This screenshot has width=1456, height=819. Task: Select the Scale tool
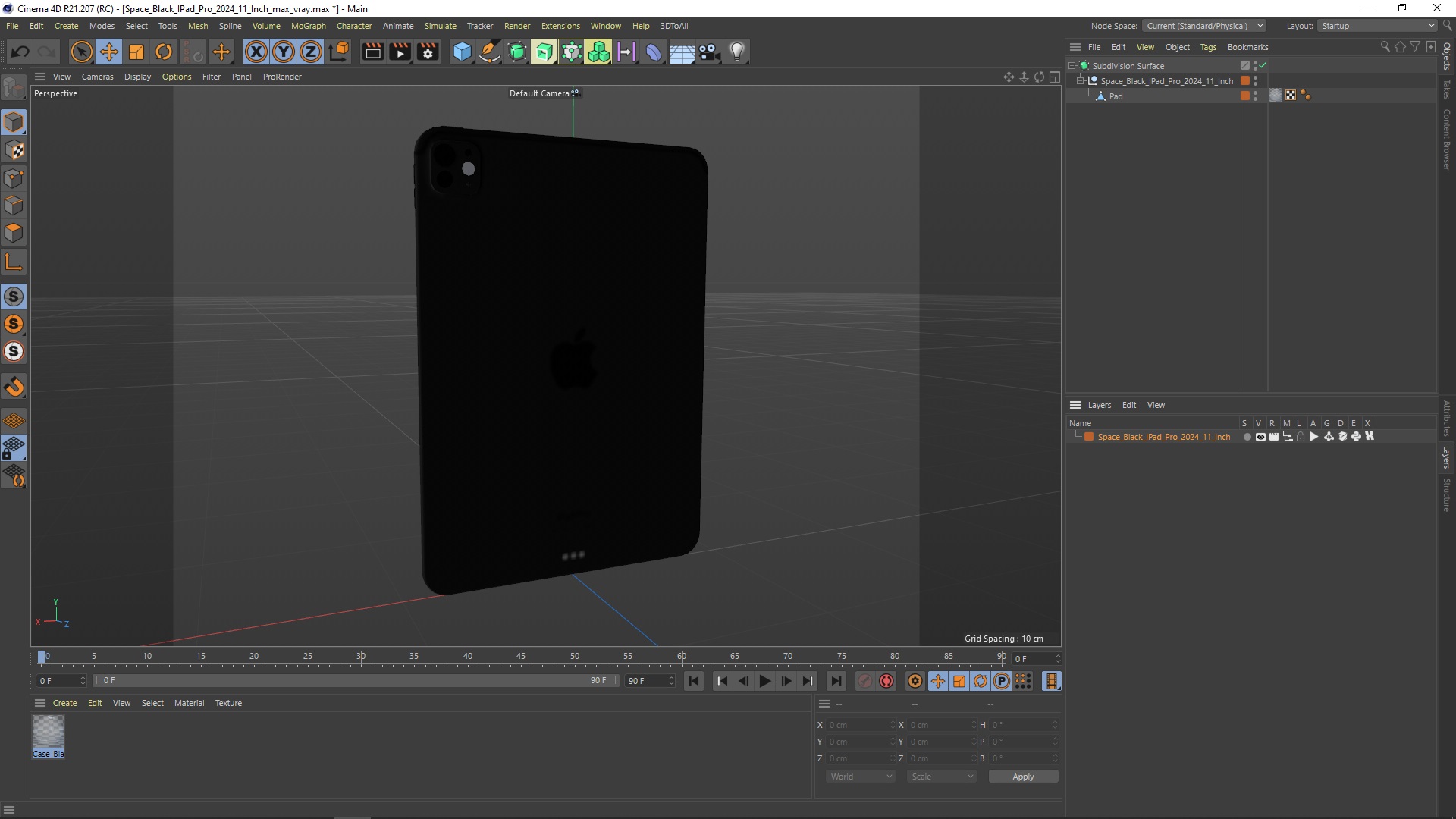[136, 52]
